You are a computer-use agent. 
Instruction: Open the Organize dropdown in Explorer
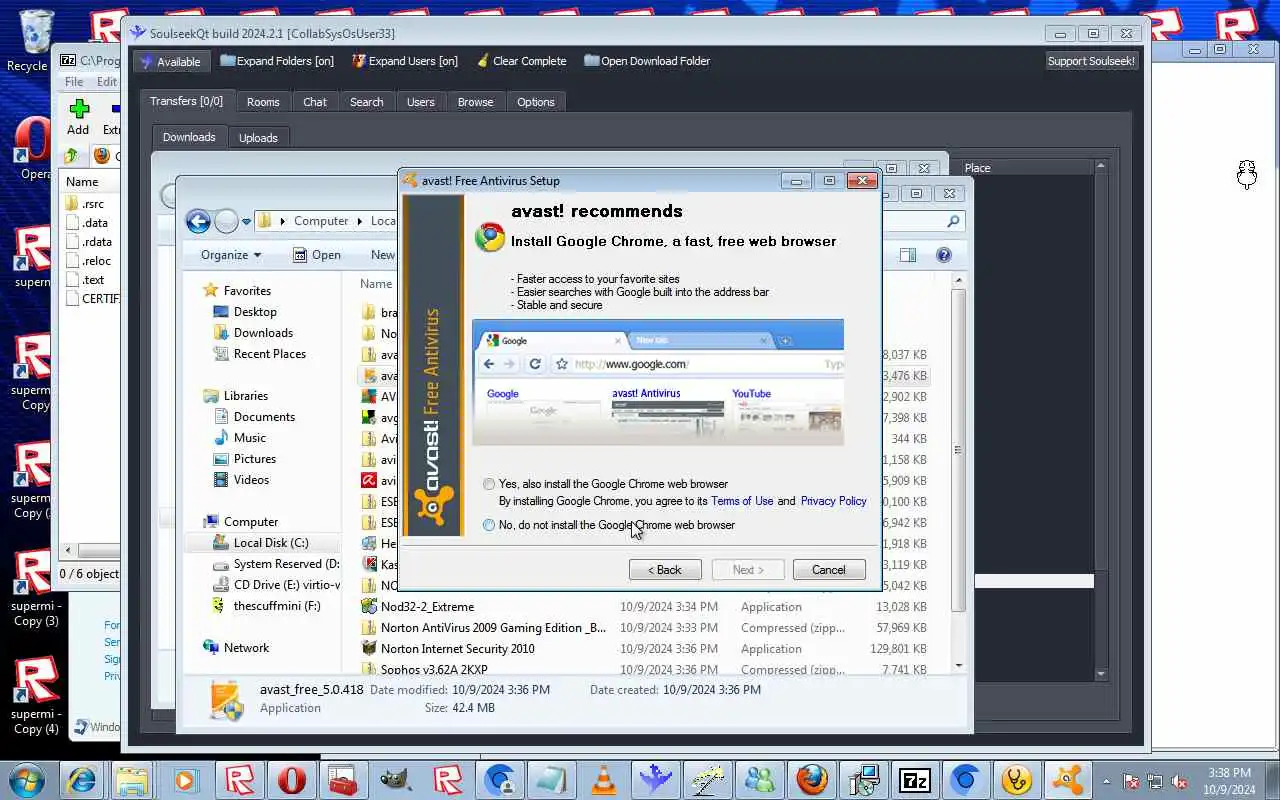(x=231, y=255)
